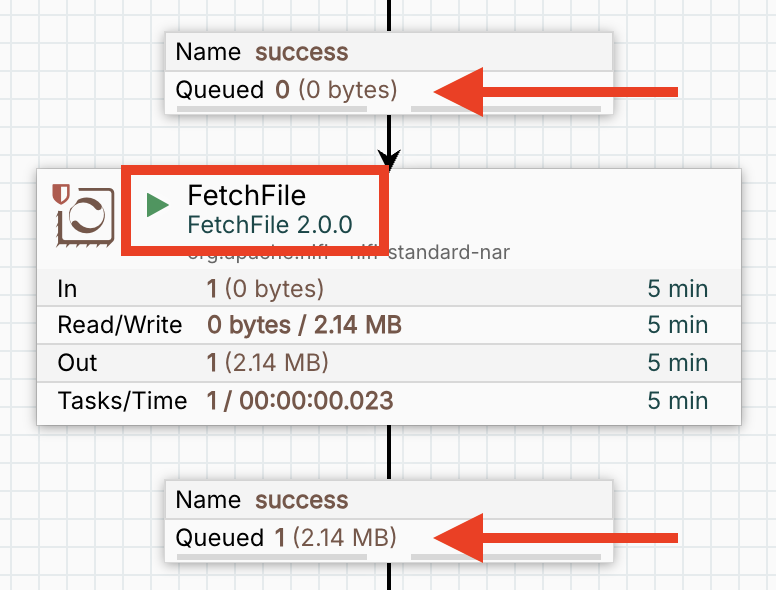Viewport: 776px width, 590px height.
Task: Click lower Queued 1 (2.14 MB) count
Action: click(336, 538)
